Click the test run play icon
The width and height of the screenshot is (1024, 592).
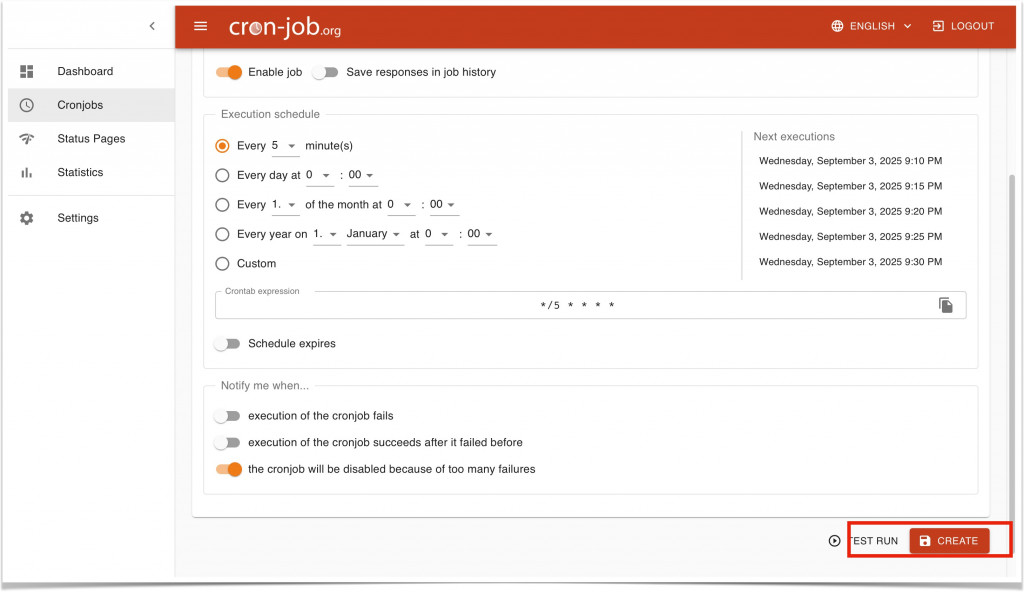[x=835, y=541]
